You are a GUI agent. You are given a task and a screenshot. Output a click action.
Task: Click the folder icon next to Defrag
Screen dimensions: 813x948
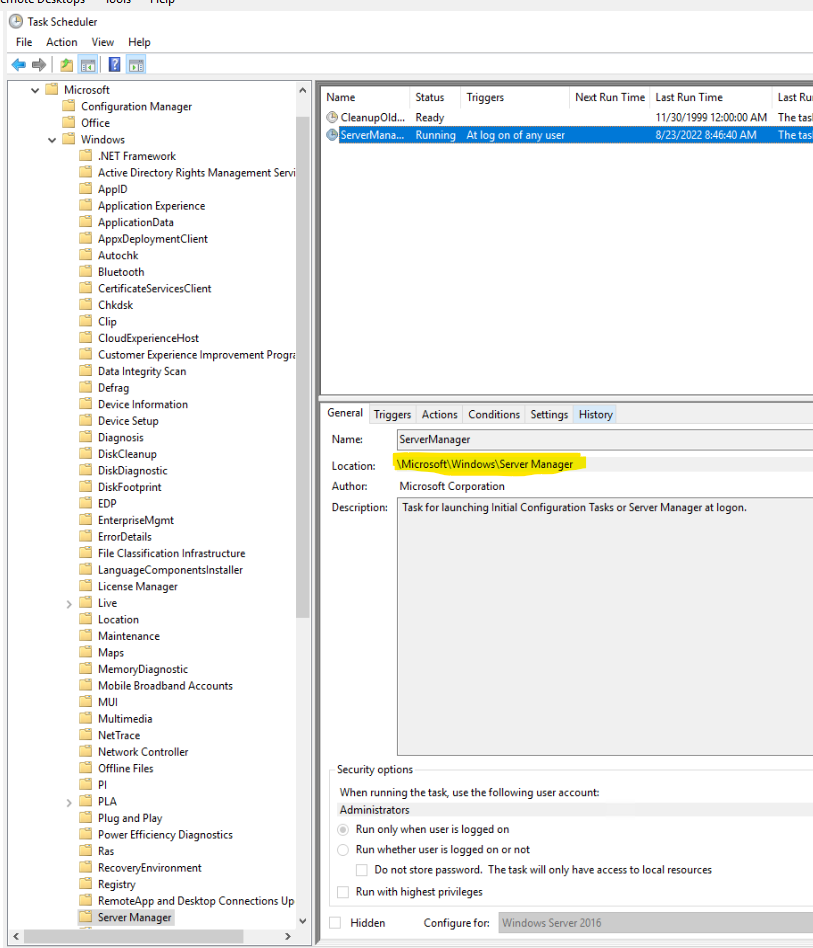86,388
